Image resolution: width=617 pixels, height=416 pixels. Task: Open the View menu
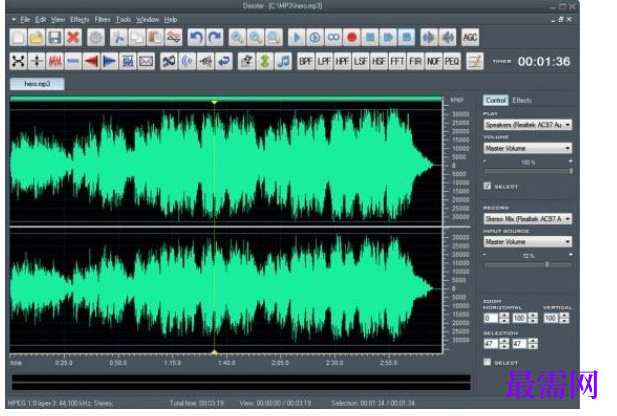[58, 19]
